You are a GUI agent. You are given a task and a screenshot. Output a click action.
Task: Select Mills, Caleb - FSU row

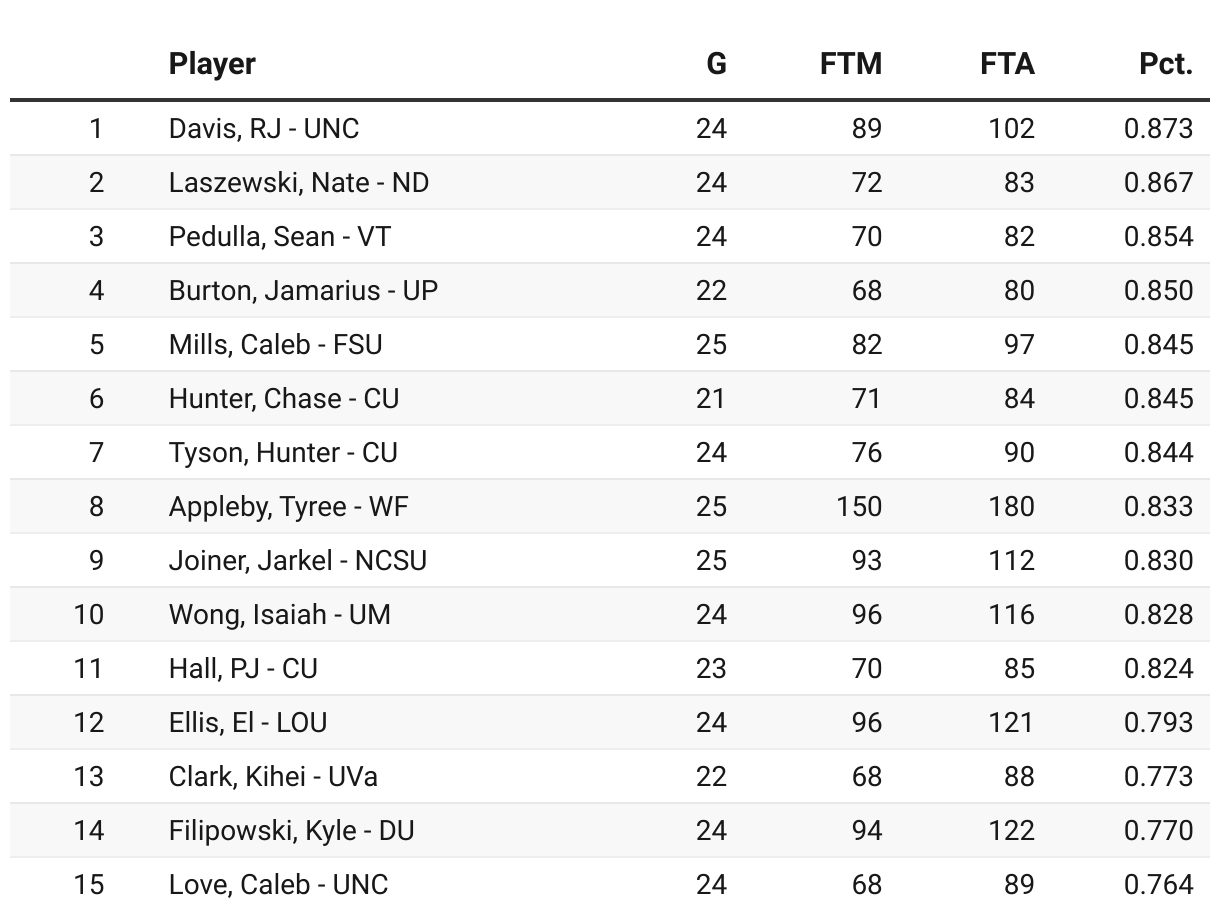coord(610,344)
